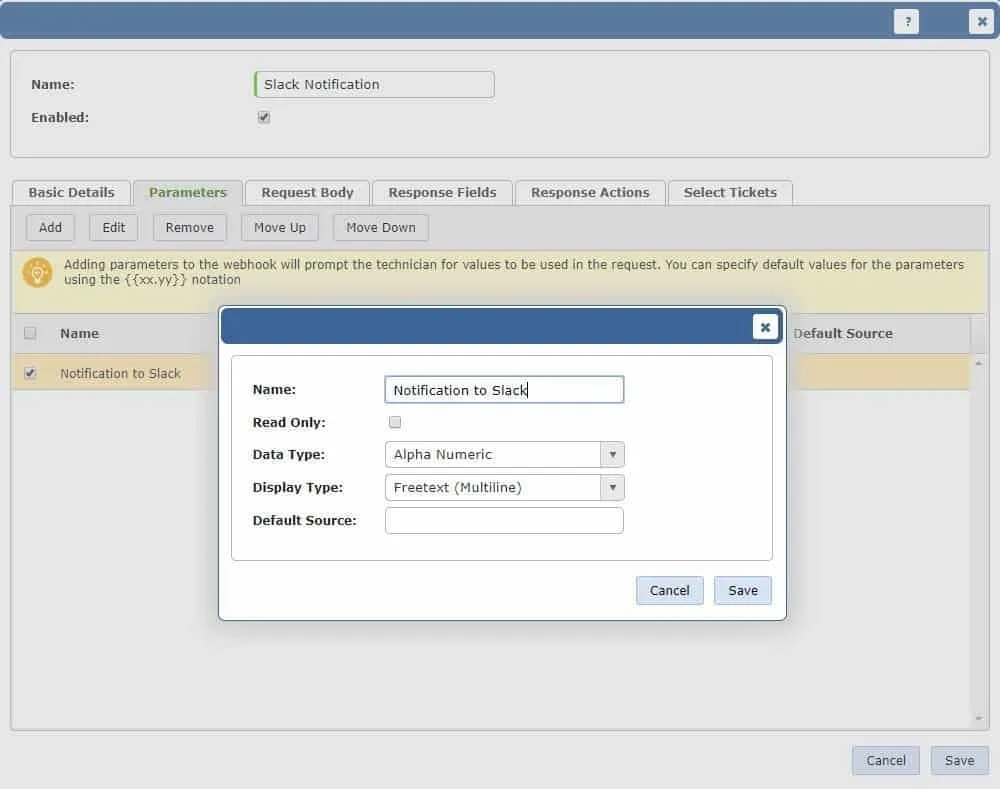The image size is (1000, 789).
Task: Open the Display Type dropdown arrow
Action: pyautogui.click(x=612, y=488)
